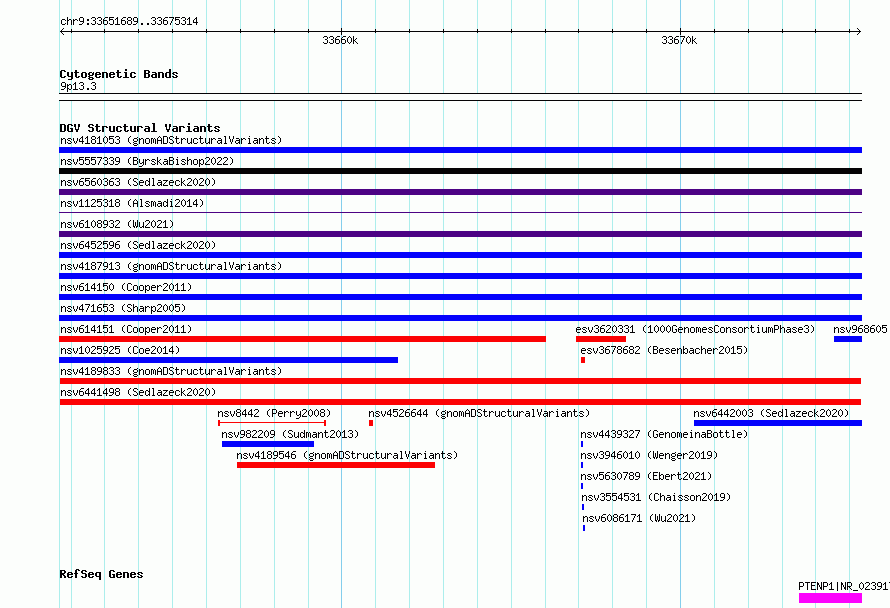Click nsv1125318 (Alsmadi2014) label

(132, 203)
